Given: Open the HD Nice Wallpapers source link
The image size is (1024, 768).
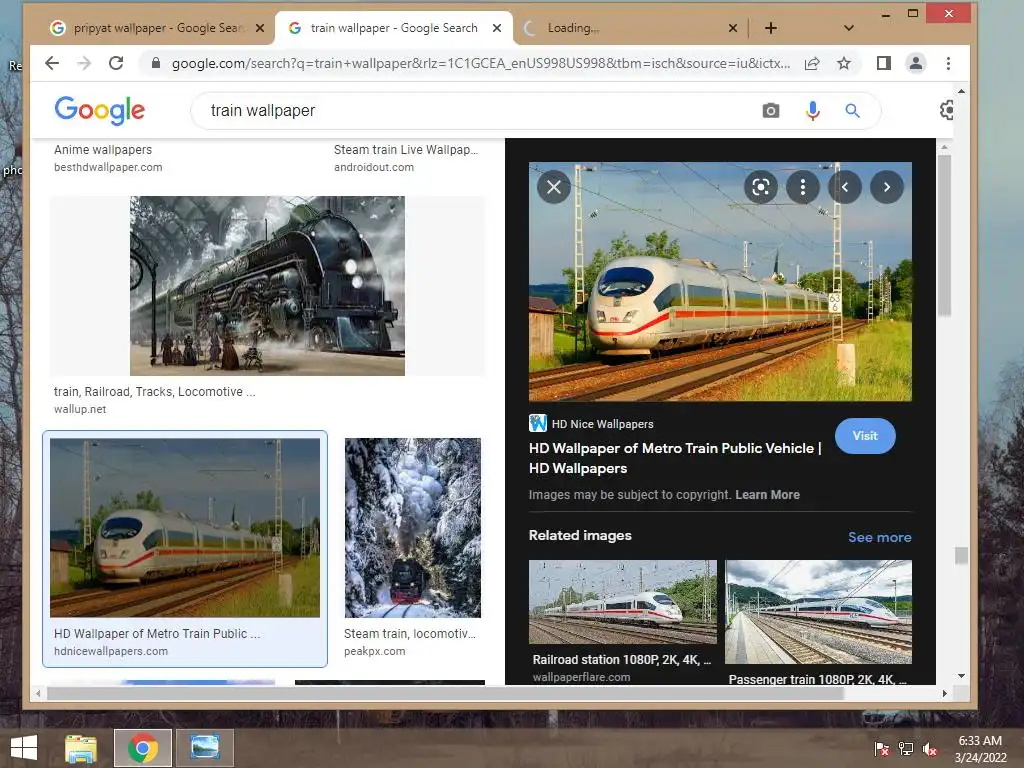Looking at the screenshot, I should (x=591, y=424).
